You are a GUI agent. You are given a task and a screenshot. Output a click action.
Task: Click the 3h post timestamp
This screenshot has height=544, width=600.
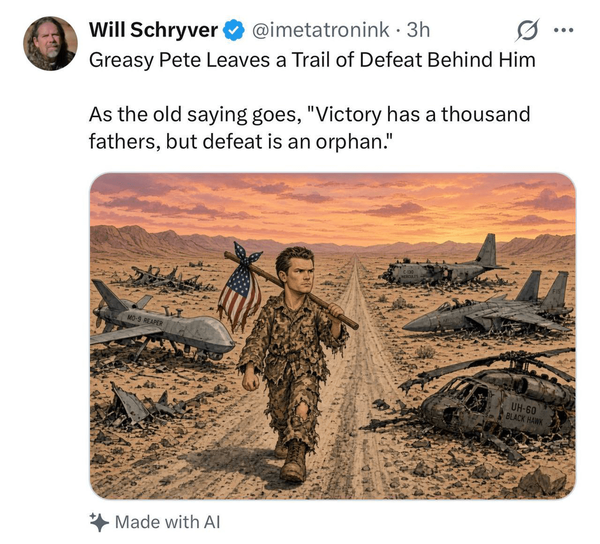tap(418, 30)
